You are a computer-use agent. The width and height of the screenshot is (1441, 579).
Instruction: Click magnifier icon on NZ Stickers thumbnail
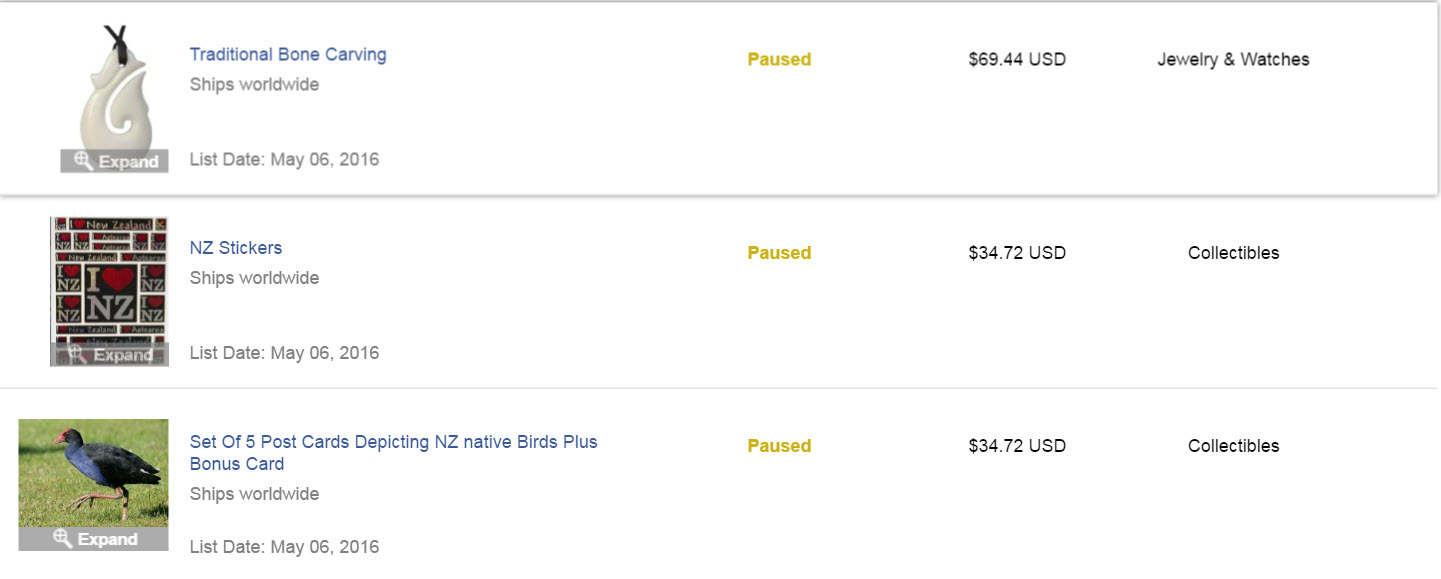[x=77, y=354]
